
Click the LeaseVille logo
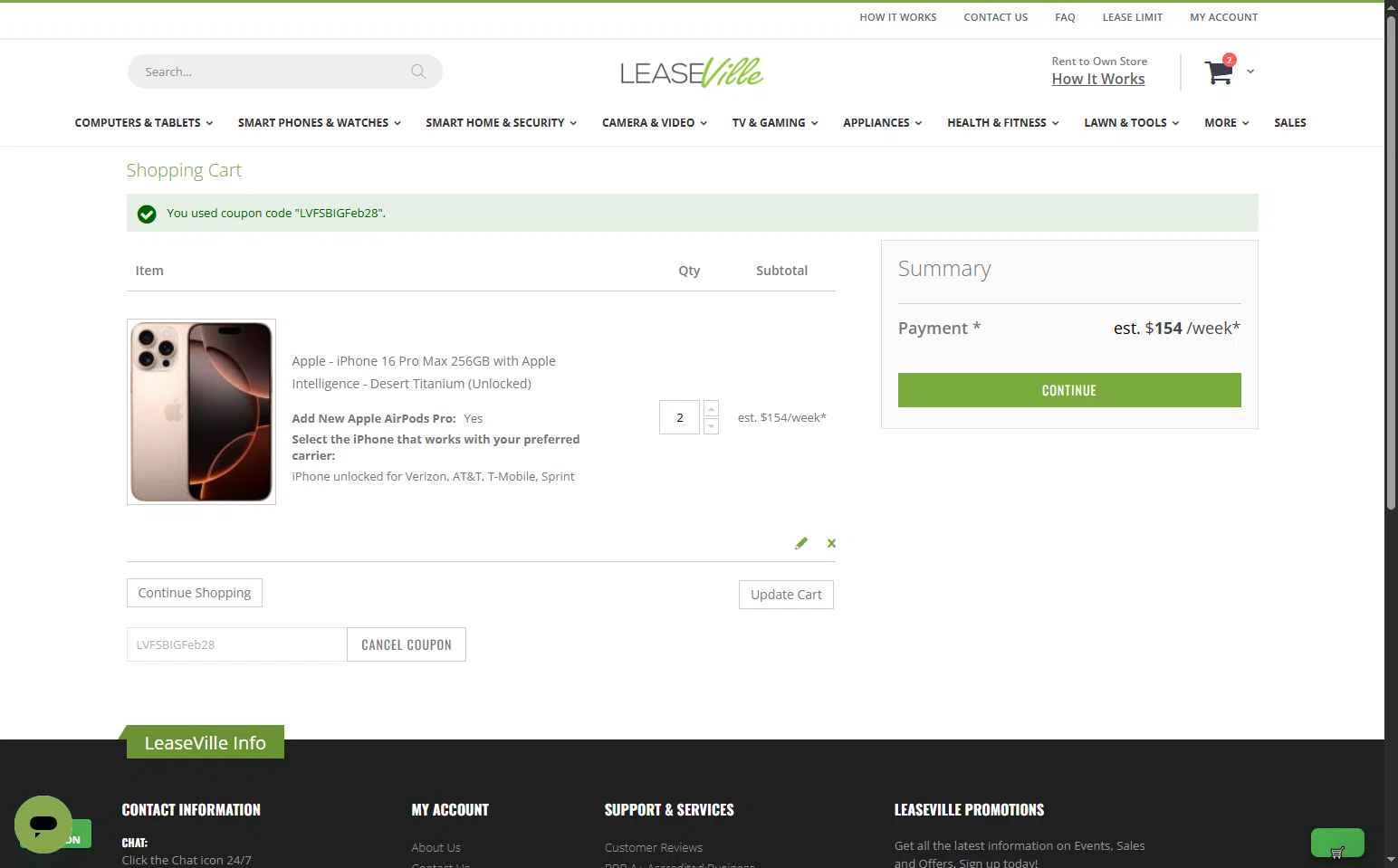point(692,72)
